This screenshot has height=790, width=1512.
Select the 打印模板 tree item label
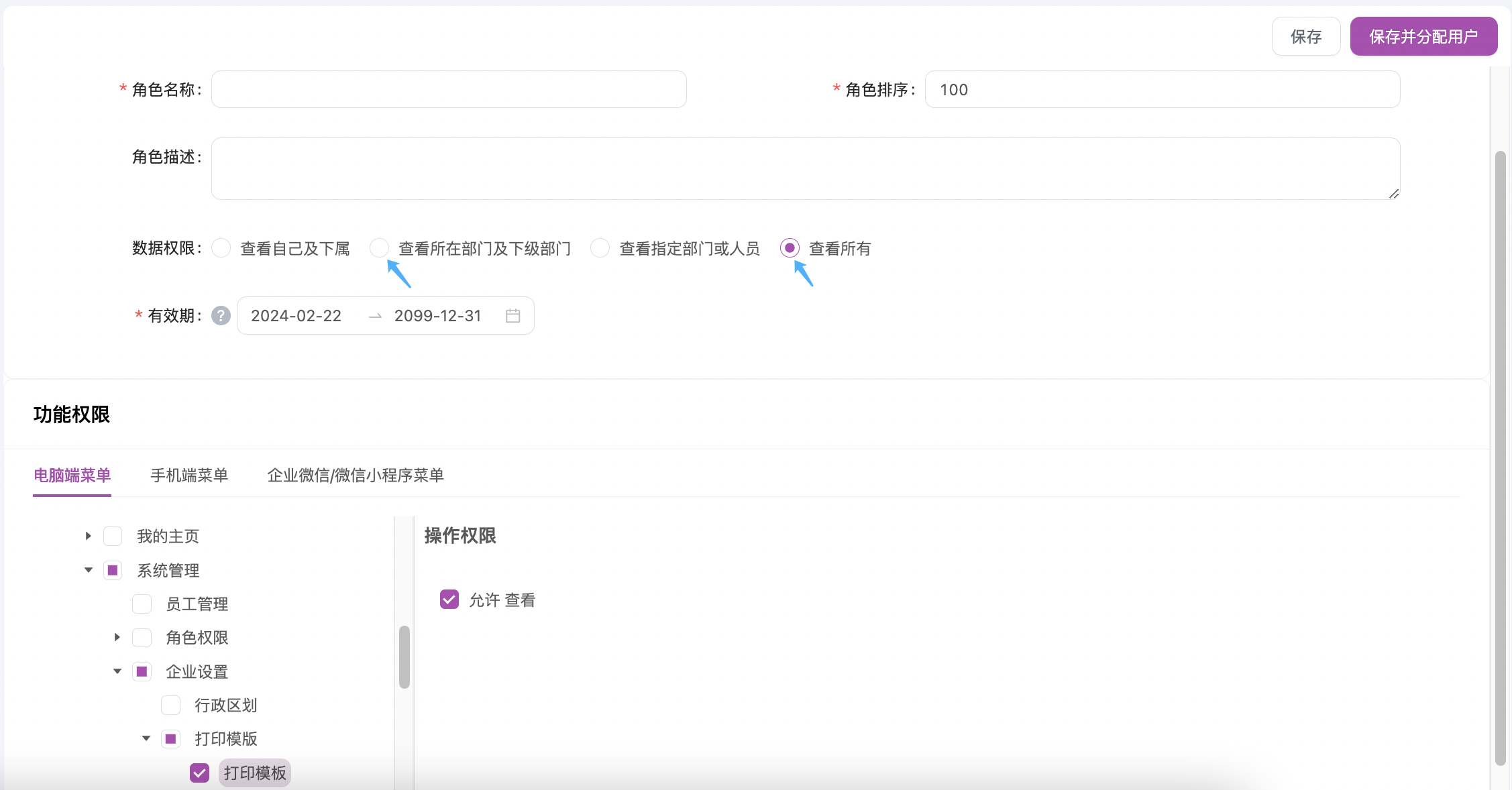(x=255, y=773)
